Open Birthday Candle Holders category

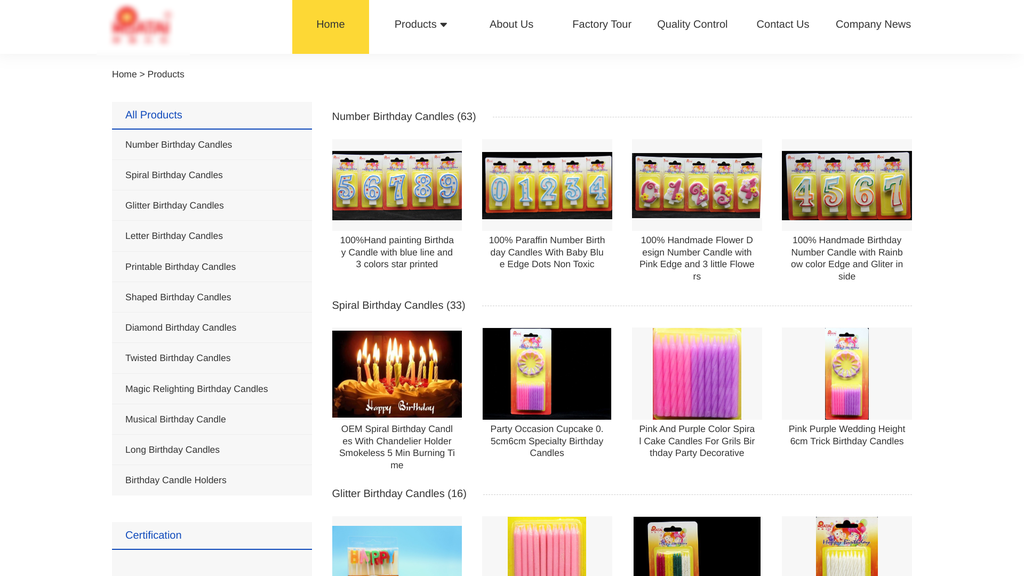176,481
